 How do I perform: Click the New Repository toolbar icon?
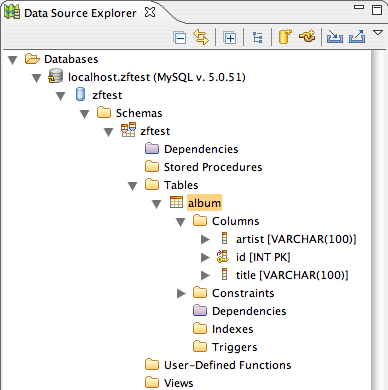coord(307,36)
